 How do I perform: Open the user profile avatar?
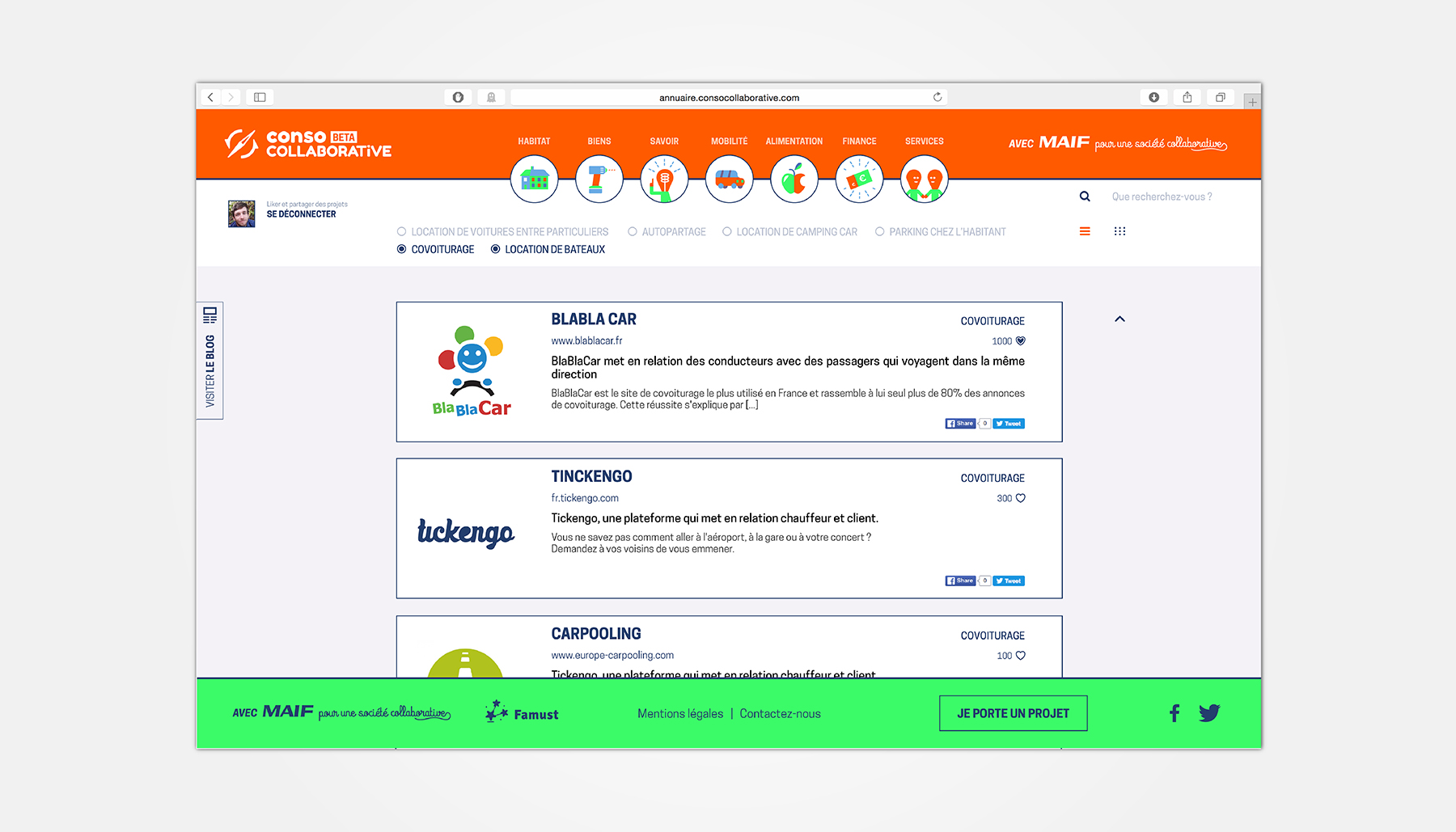point(241,213)
